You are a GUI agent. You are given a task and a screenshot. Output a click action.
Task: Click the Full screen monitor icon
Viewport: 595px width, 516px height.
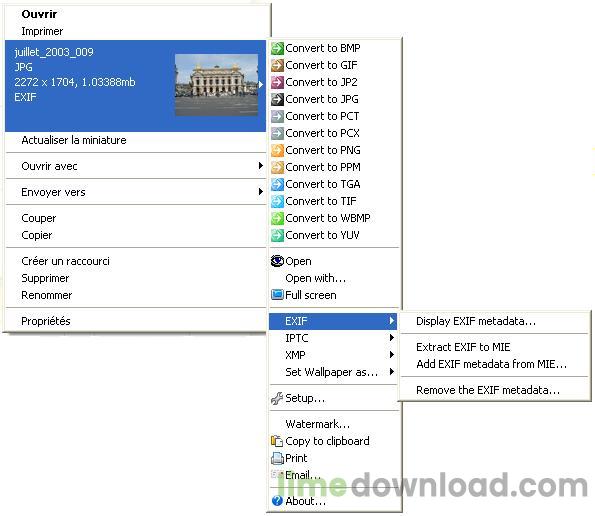coord(277,295)
